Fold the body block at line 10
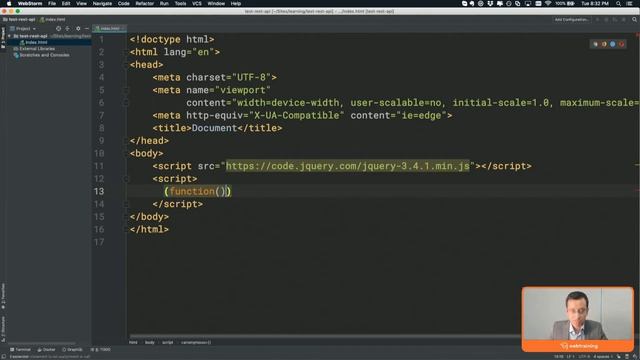 coord(126,153)
